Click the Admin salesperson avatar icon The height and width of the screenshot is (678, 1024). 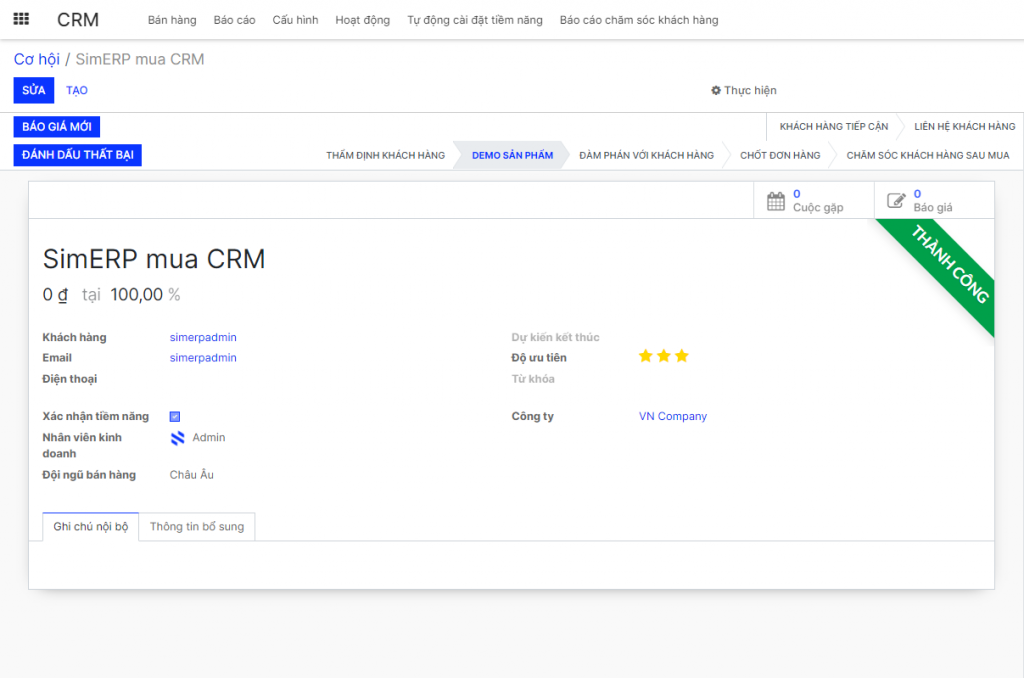coord(177,438)
